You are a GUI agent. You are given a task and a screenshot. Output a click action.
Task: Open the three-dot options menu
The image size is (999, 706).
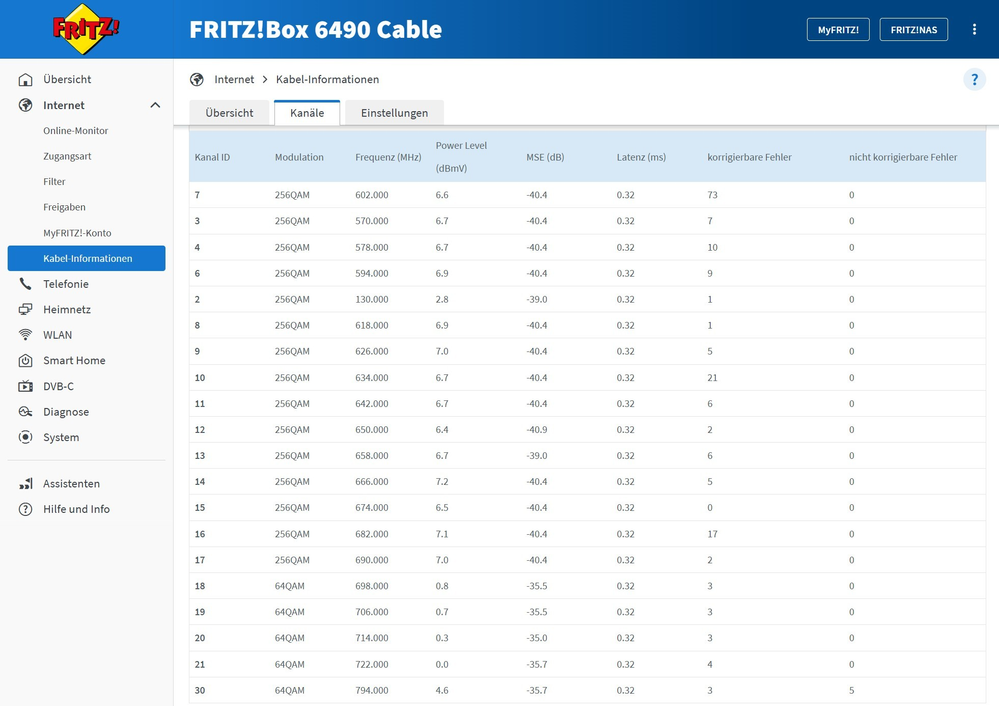(974, 29)
